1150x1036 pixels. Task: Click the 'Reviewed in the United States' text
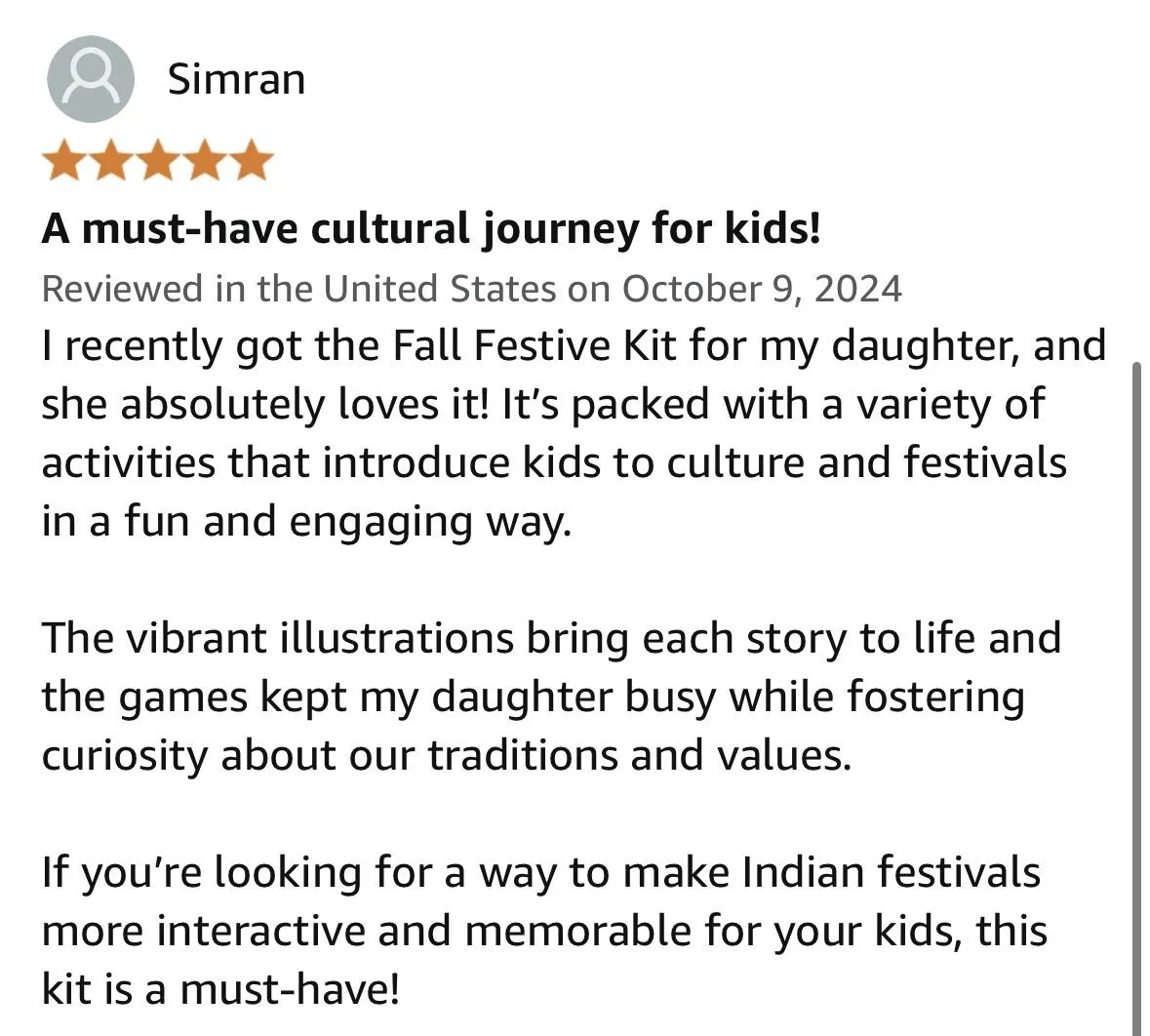(x=298, y=289)
